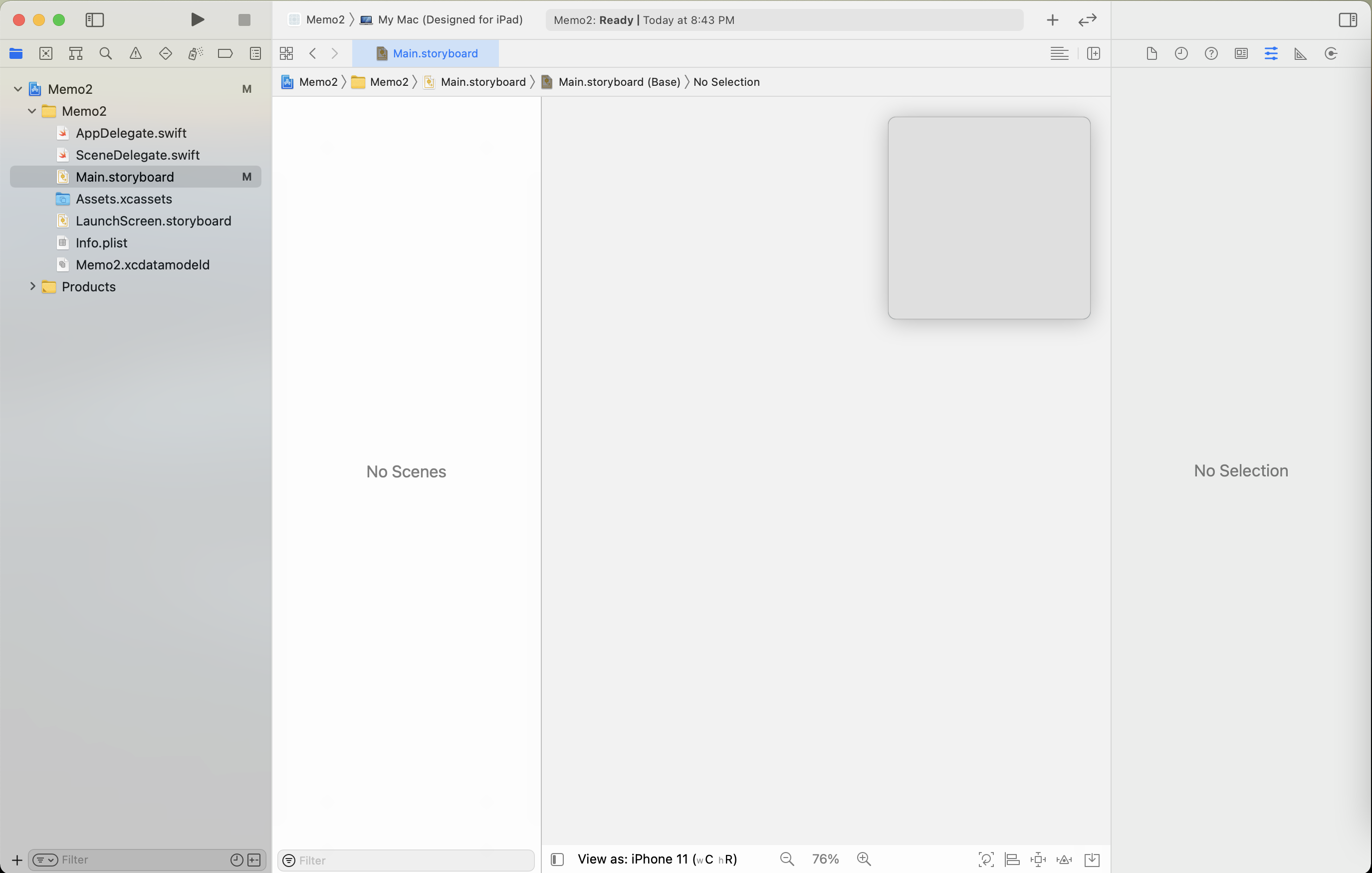Open View as iPhone 11 device selector
The image size is (1372, 873).
(x=657, y=859)
